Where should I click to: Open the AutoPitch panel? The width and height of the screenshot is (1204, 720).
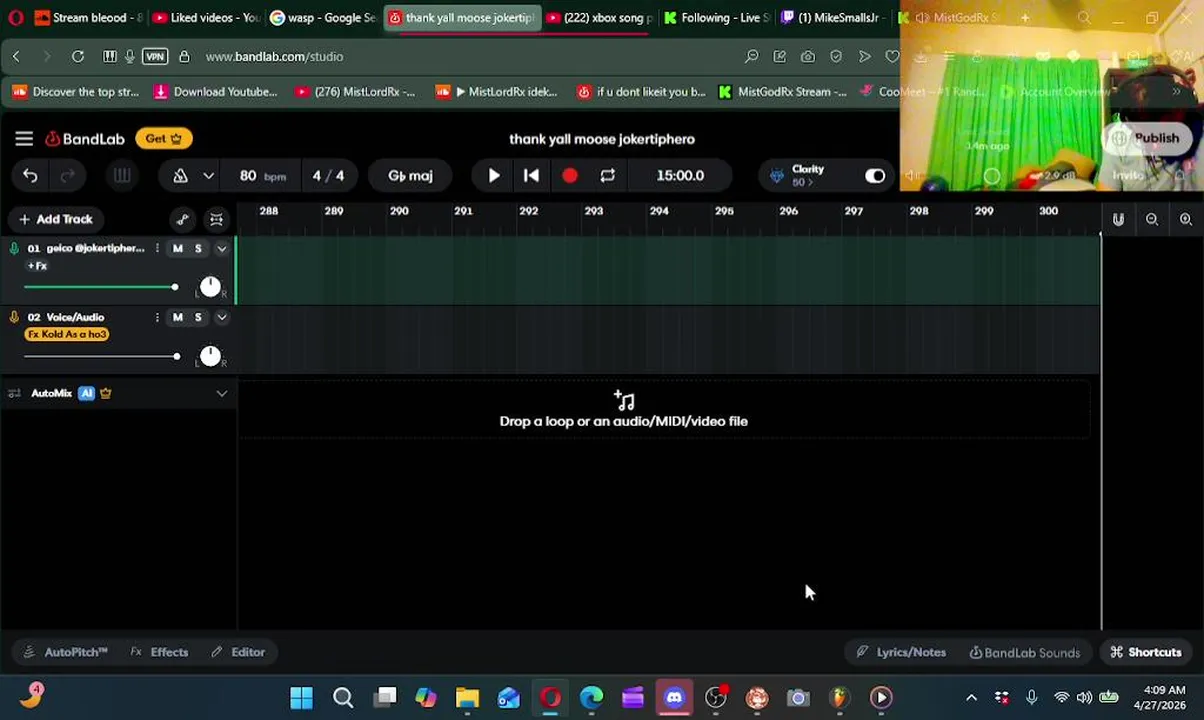pyautogui.click(x=65, y=652)
